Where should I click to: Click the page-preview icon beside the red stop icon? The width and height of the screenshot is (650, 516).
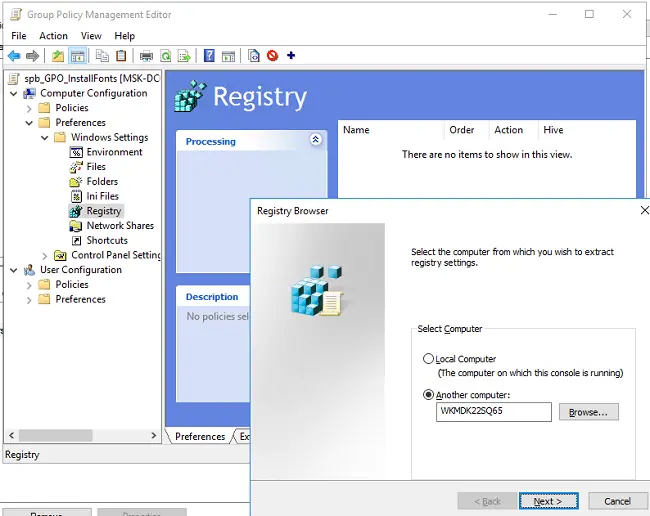pyautogui.click(x=254, y=55)
